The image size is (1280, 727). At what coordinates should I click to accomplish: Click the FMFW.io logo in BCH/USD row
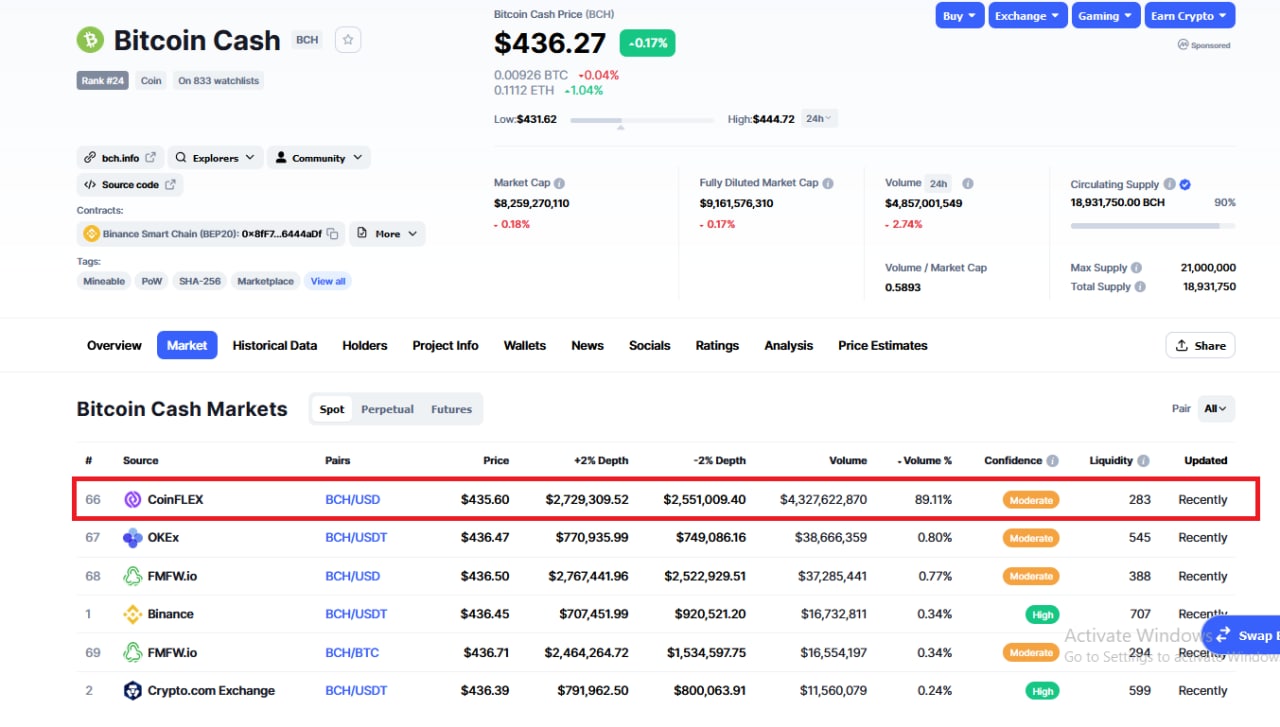pyautogui.click(x=132, y=576)
